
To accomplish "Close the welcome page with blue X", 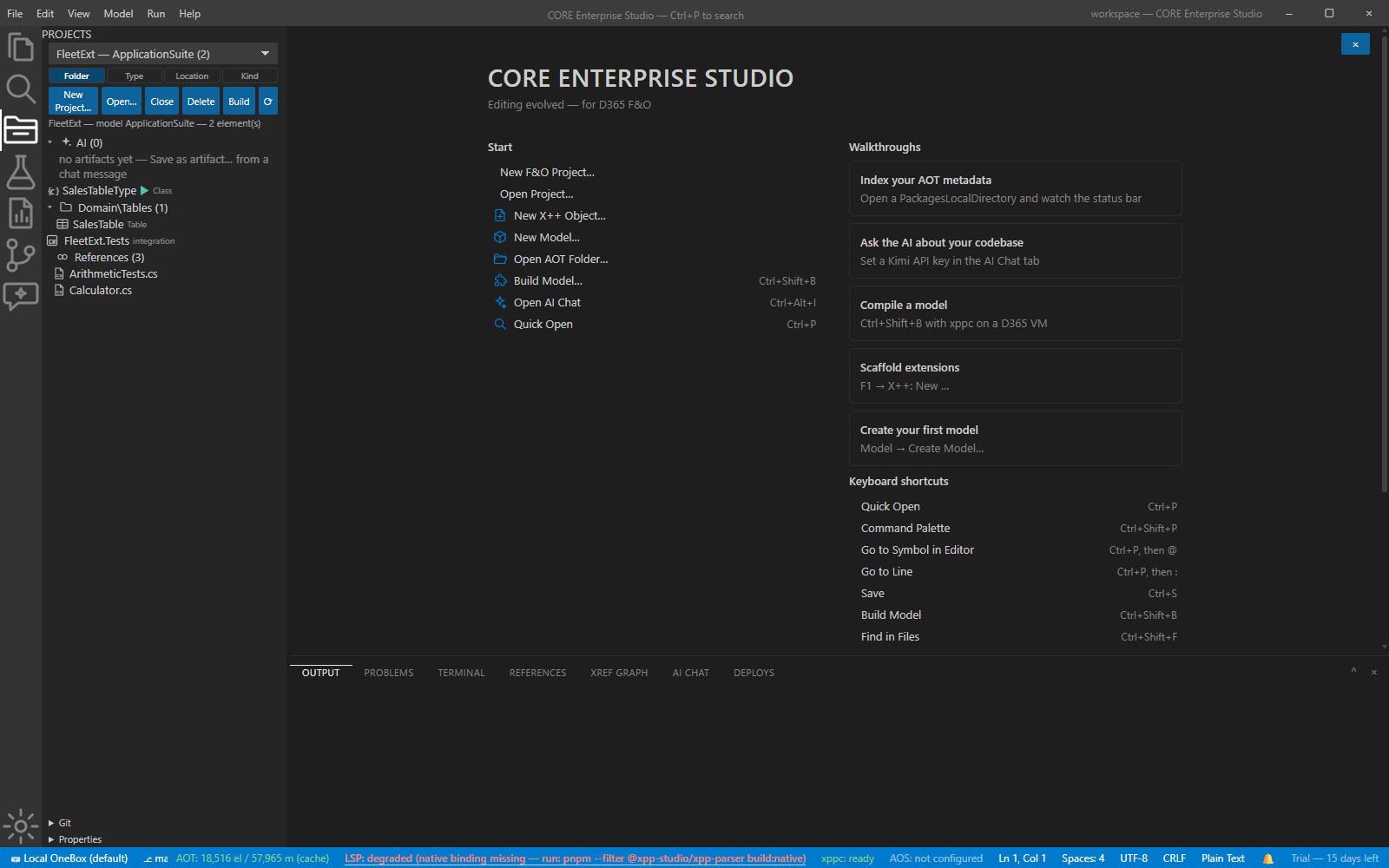I will coord(1355,44).
